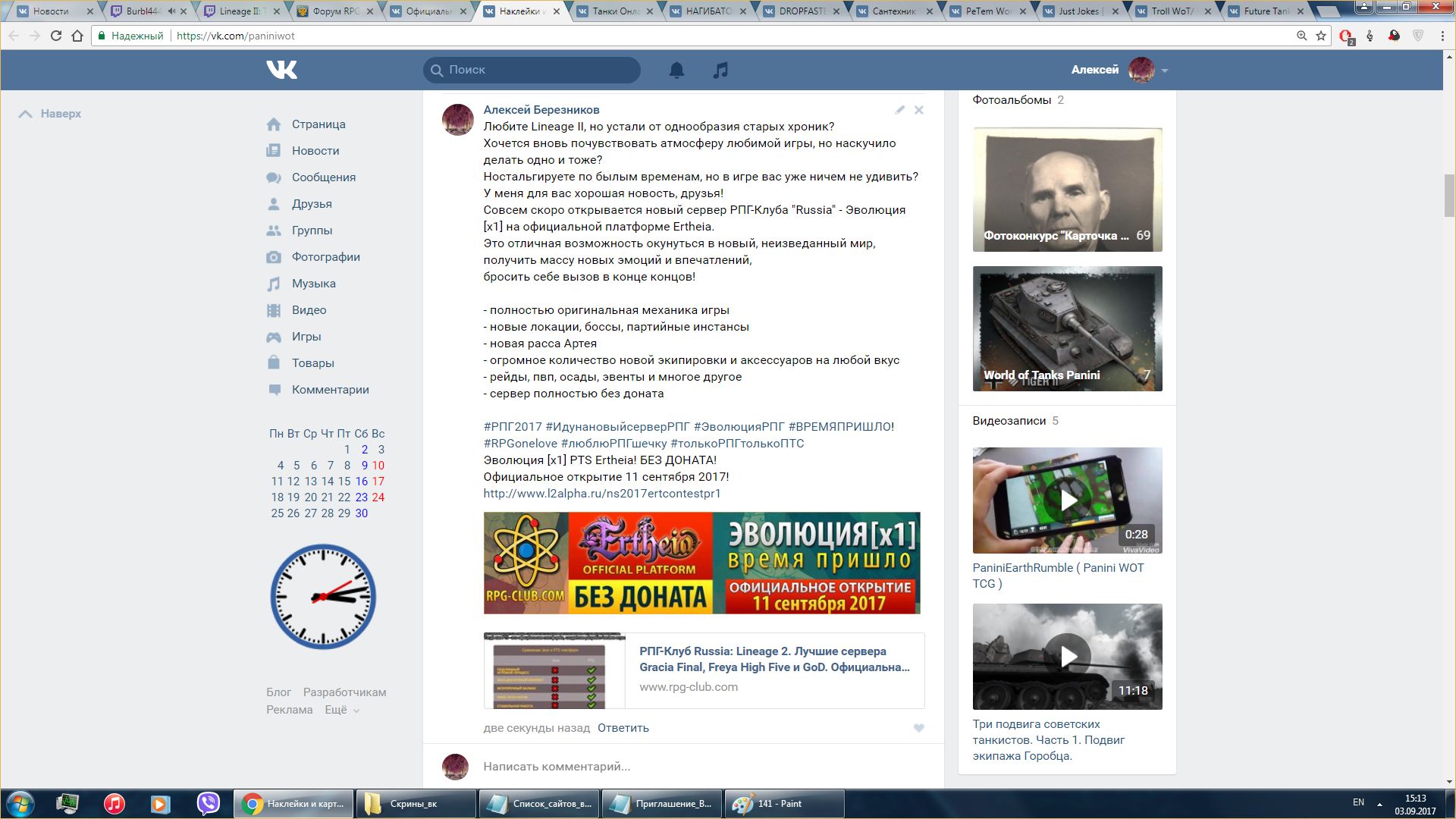1456x819 pixels.
Task: Open the Фотоальбомы section header
Action: [1012, 100]
